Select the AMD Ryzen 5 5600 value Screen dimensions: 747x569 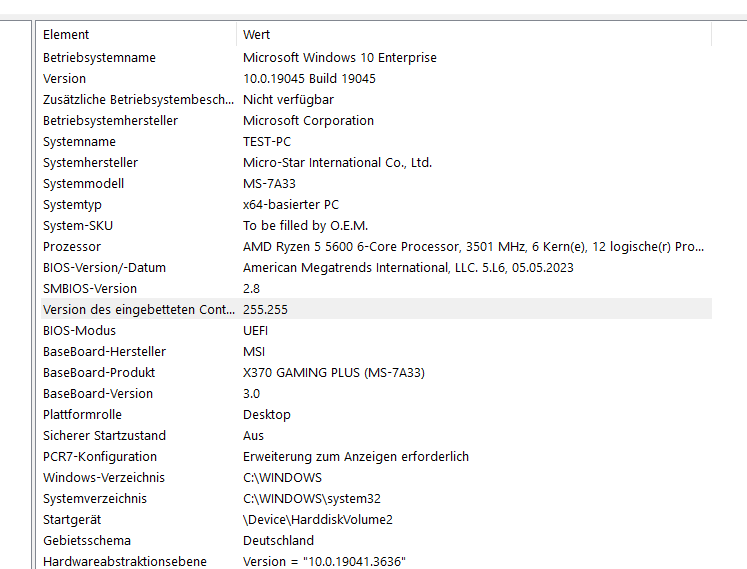tap(474, 246)
